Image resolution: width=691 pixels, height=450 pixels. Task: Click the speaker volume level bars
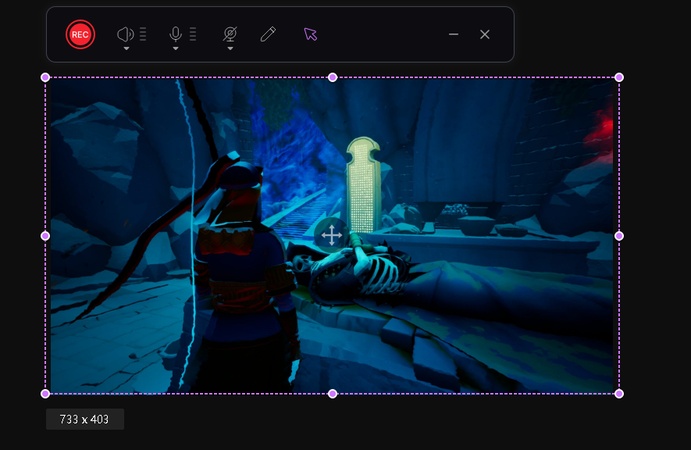143,34
